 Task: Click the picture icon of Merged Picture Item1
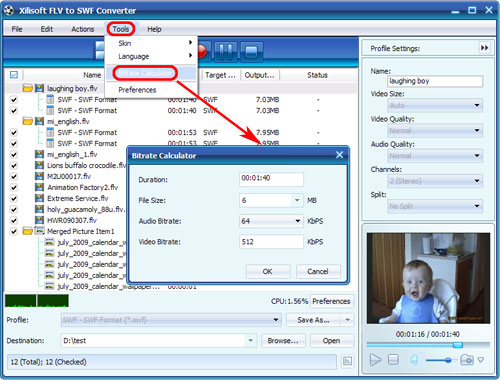coord(39,231)
